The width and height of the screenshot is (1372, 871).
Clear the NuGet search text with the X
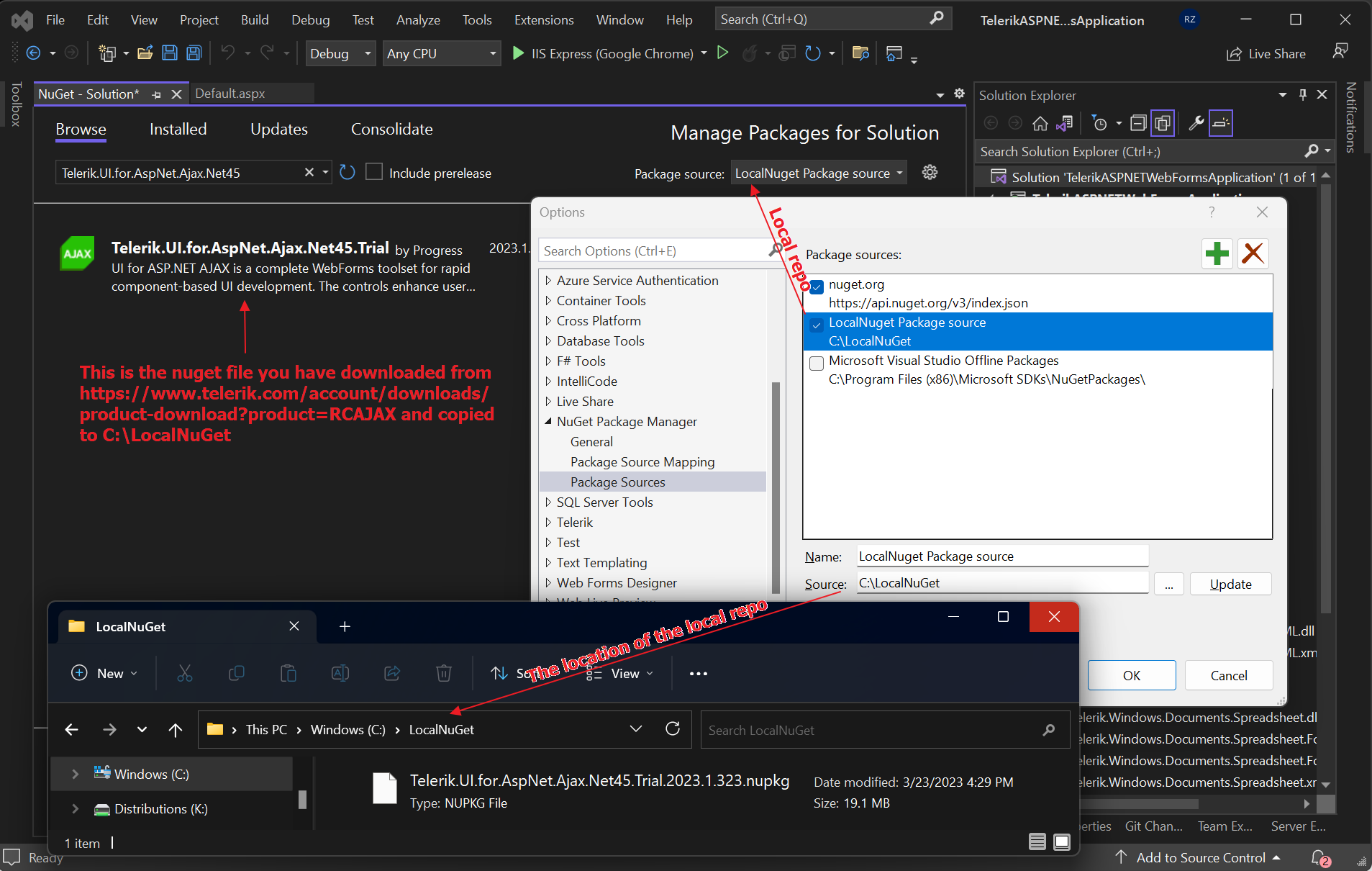(309, 173)
